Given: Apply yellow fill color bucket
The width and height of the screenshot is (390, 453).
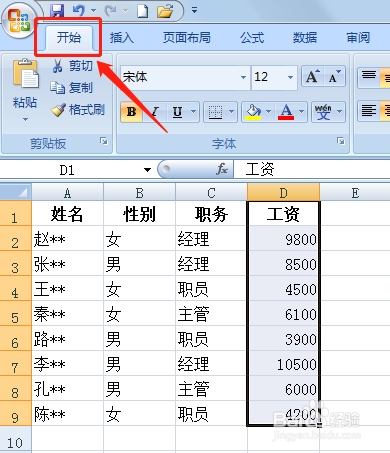Looking at the screenshot, I should click(253, 112).
